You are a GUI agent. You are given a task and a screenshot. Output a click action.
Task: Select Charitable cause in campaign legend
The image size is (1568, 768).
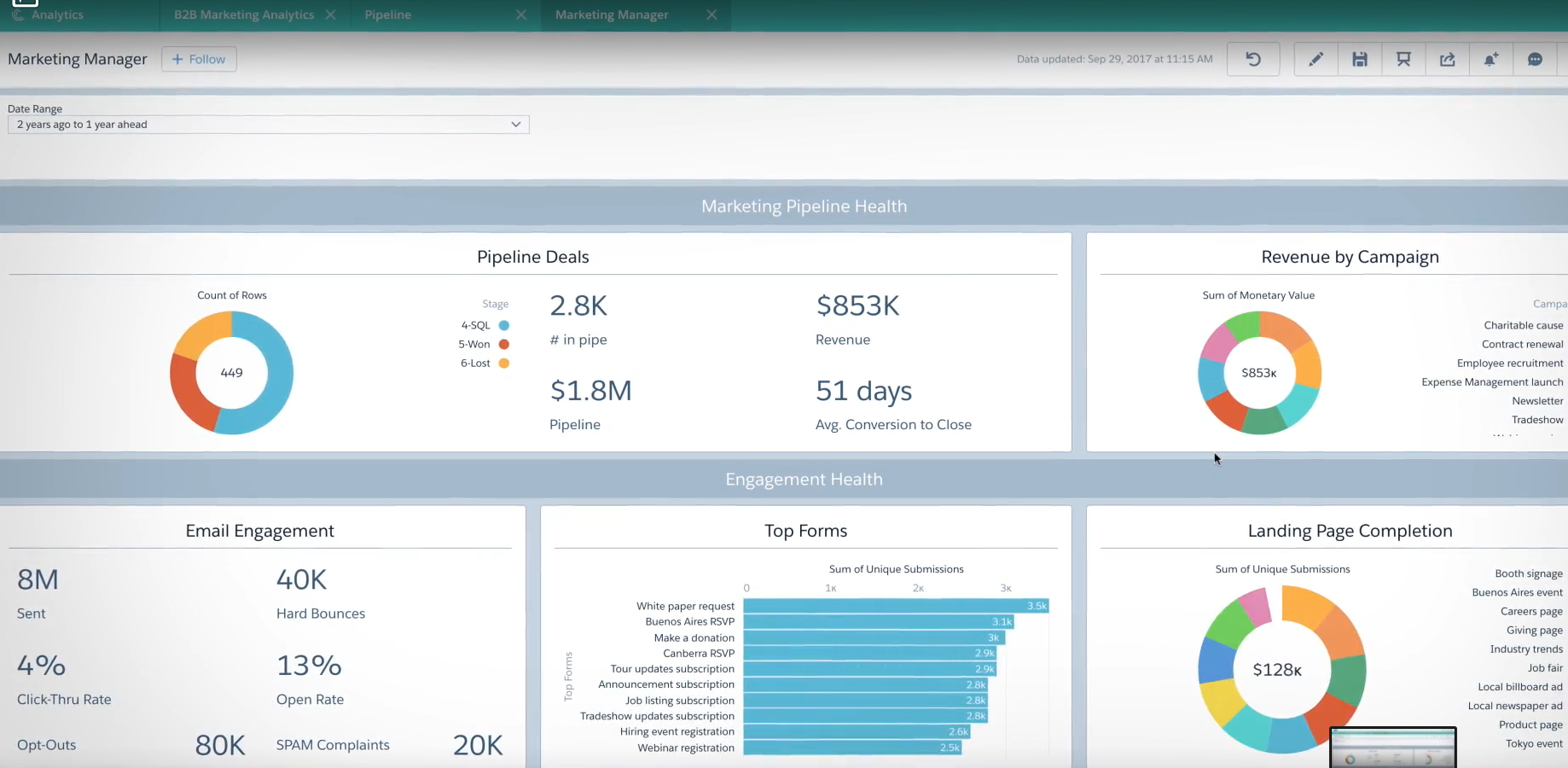(x=1523, y=325)
